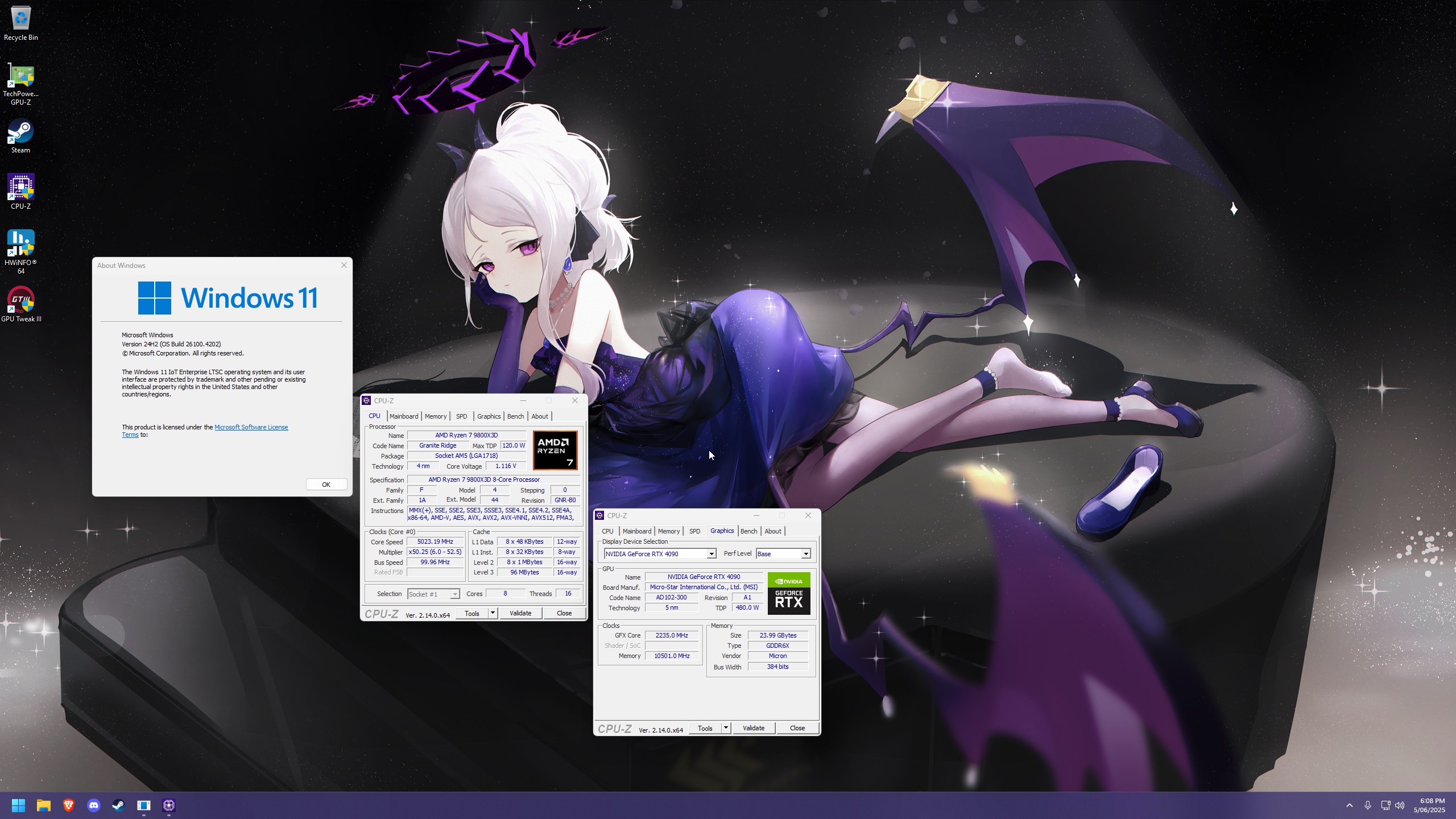Image resolution: width=1456 pixels, height=819 pixels.
Task: Click the Multiplier x50.25 value
Action: coord(435,552)
